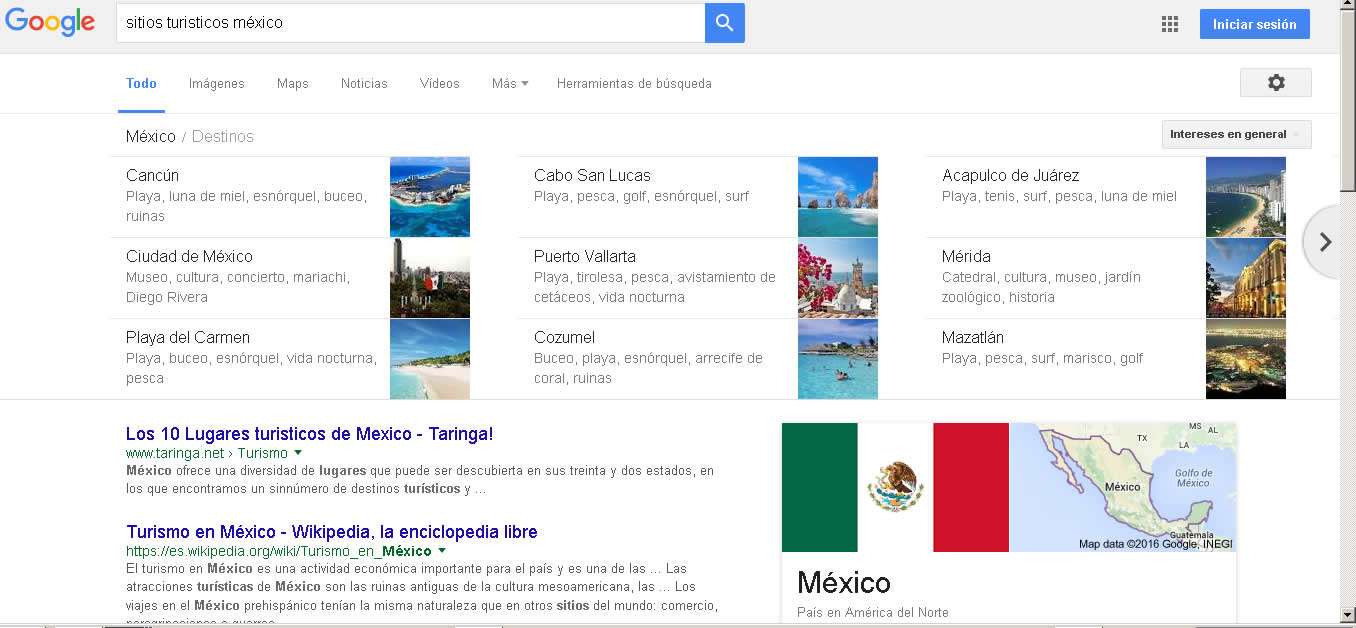Click the Destinos breadcrumb
The width and height of the screenshot is (1356, 628).
223,136
